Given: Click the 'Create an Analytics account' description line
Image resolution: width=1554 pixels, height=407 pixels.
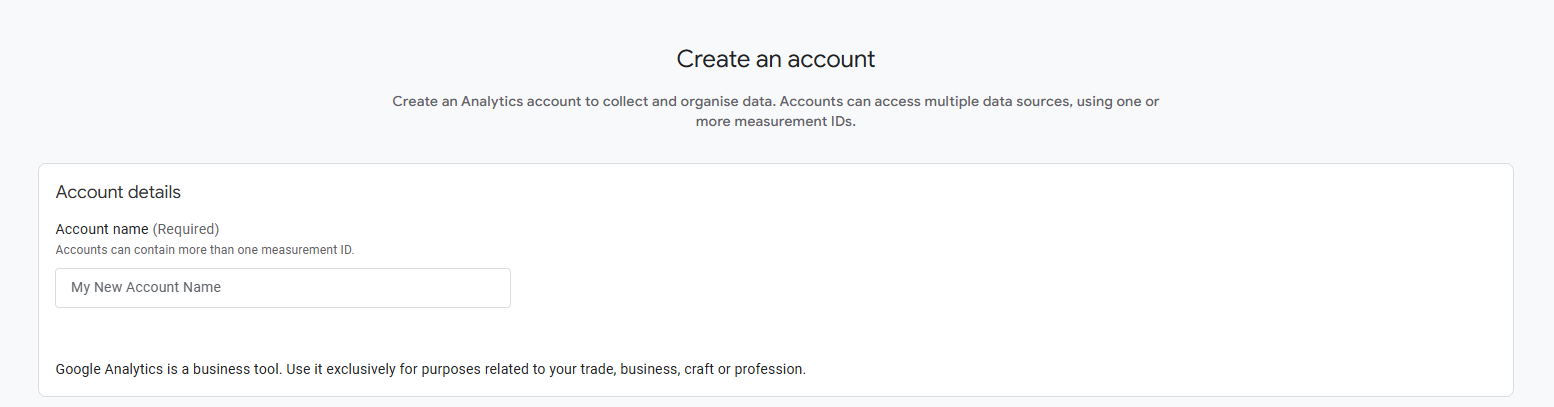Looking at the screenshot, I should (775, 102).
